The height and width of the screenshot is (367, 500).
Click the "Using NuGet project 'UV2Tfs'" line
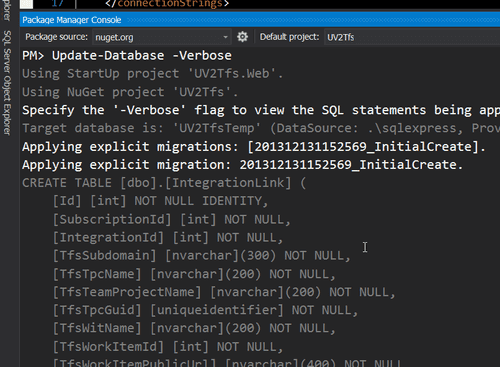[130, 92]
